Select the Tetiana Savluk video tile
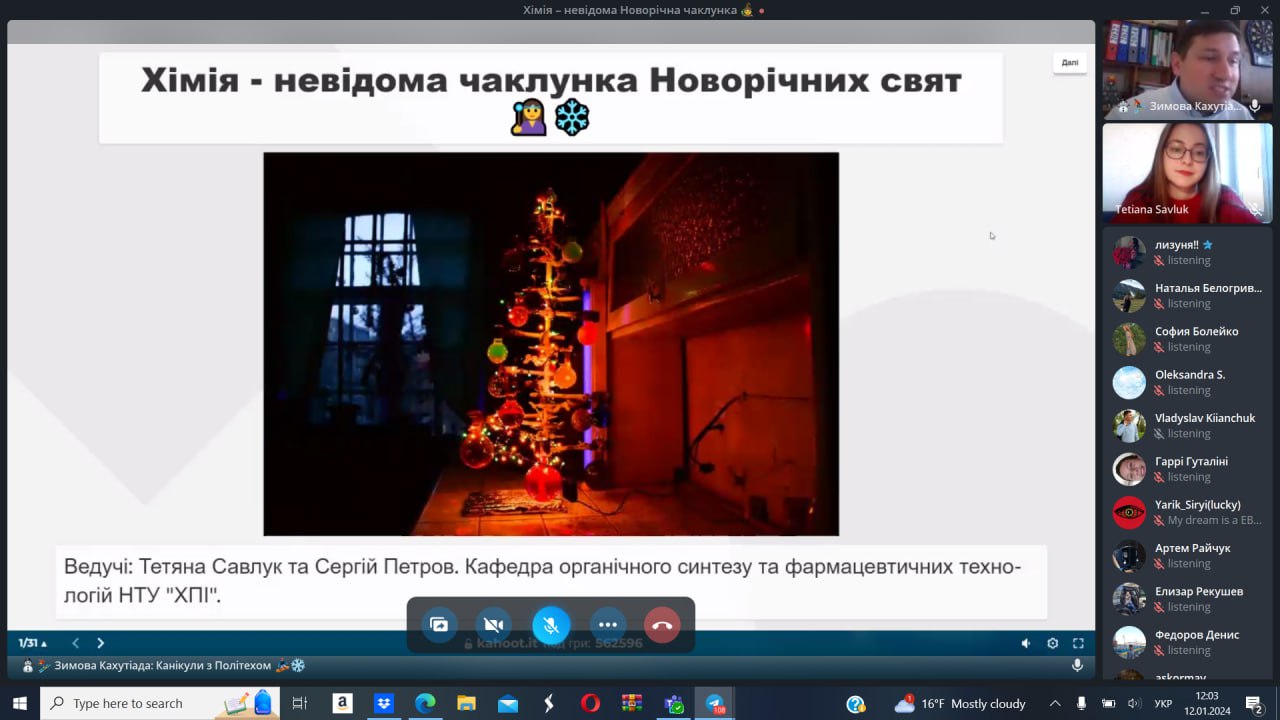 point(1187,173)
